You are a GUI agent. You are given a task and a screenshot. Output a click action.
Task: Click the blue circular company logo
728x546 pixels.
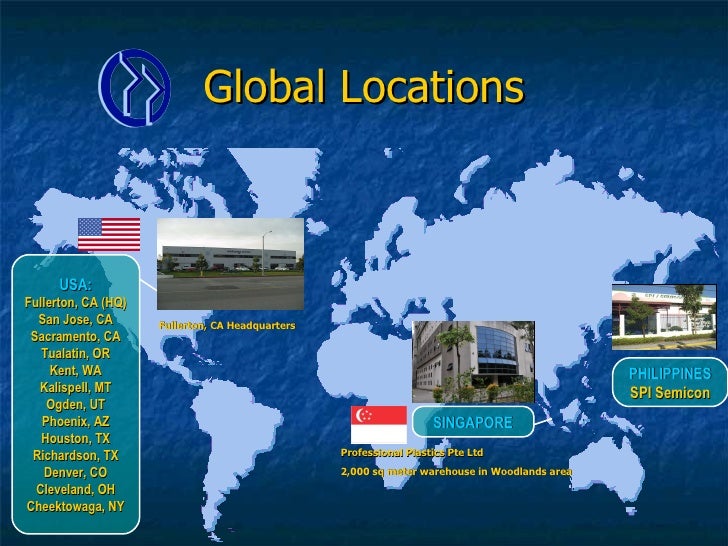[x=135, y=88]
